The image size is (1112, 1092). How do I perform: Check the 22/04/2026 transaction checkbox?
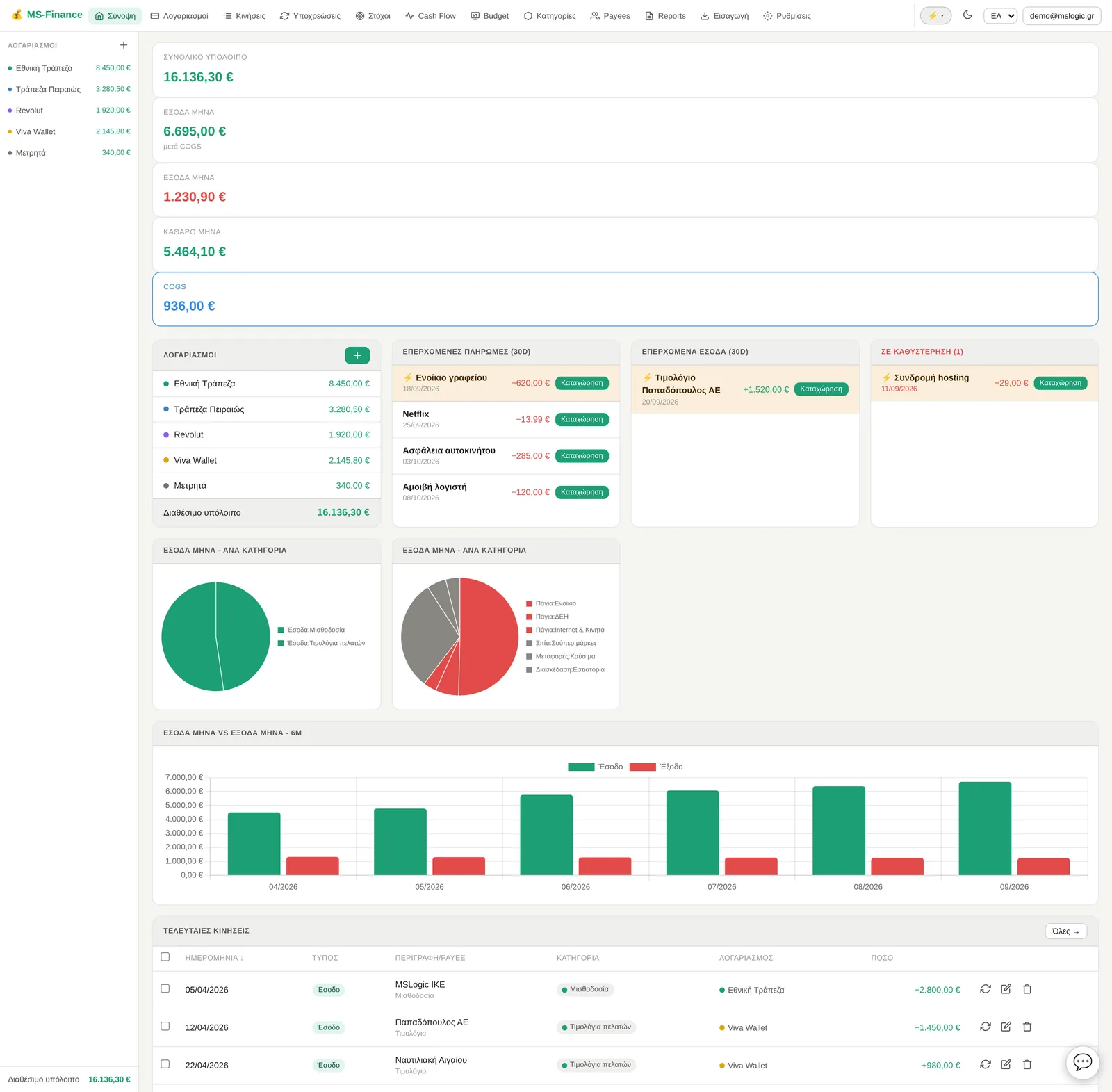point(165,1064)
